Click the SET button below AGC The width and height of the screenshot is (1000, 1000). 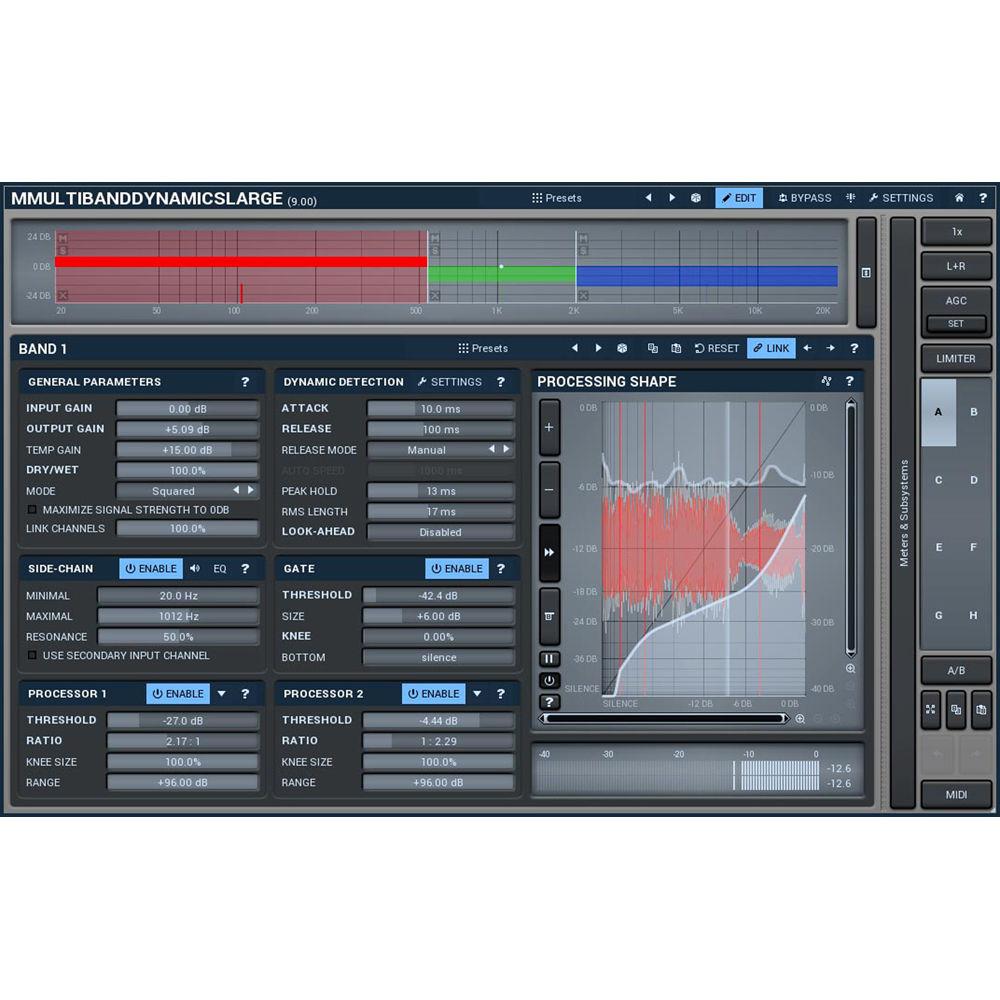click(956, 323)
